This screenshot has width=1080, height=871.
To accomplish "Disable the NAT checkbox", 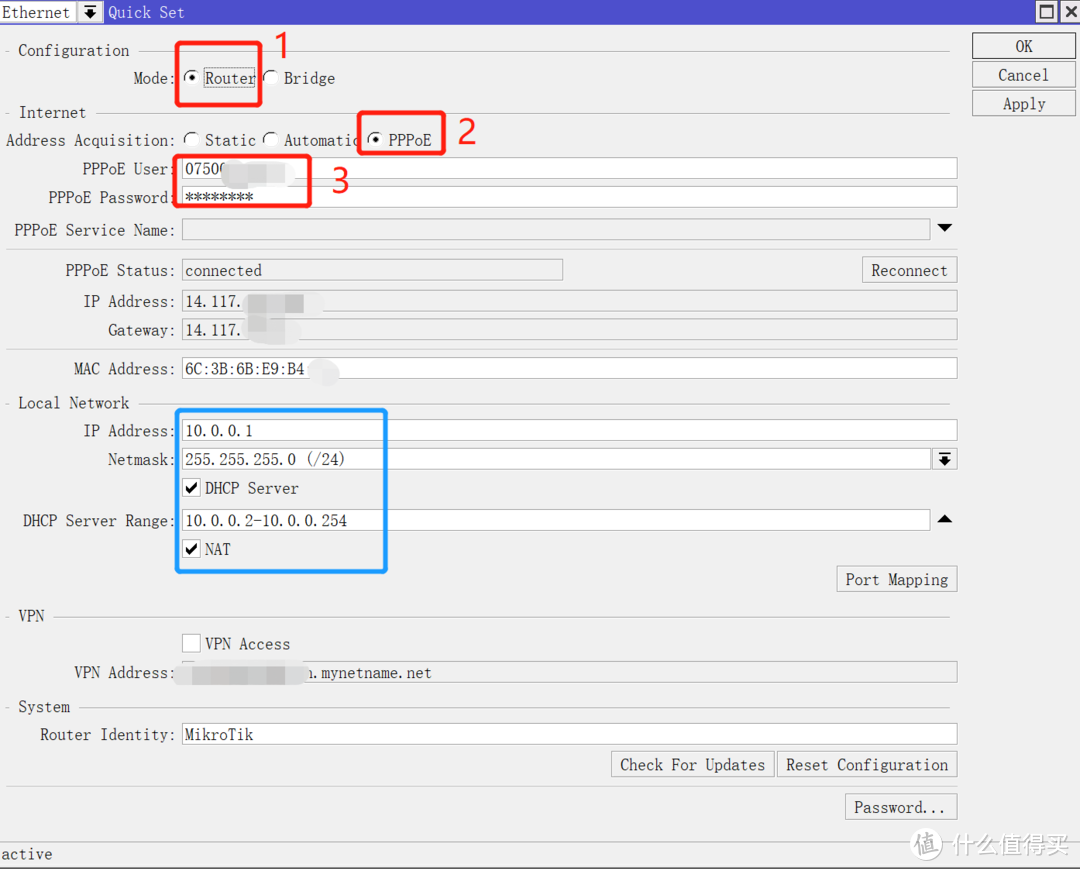I will pyautogui.click(x=192, y=549).
